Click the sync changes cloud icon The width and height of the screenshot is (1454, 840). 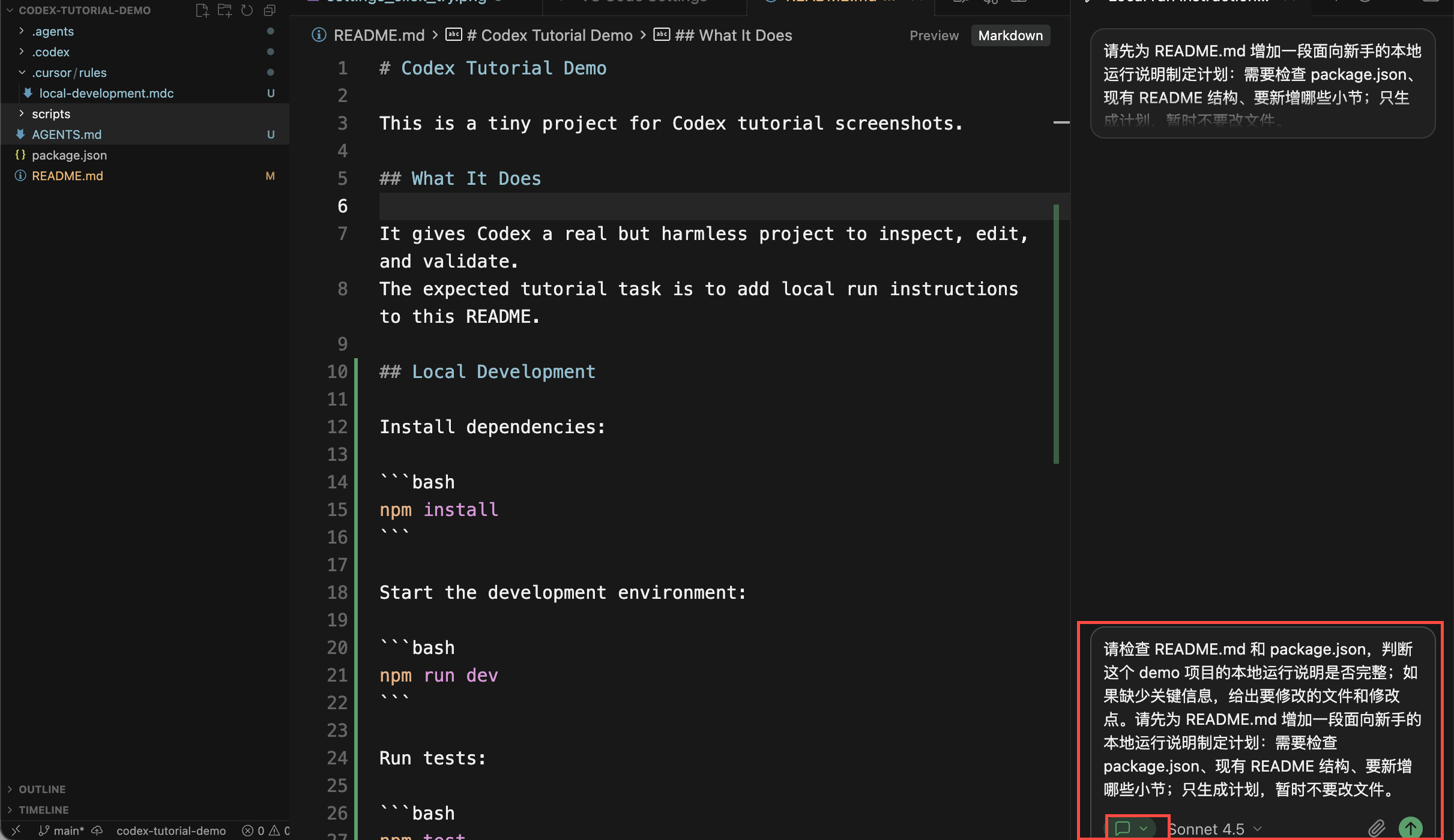(97, 830)
